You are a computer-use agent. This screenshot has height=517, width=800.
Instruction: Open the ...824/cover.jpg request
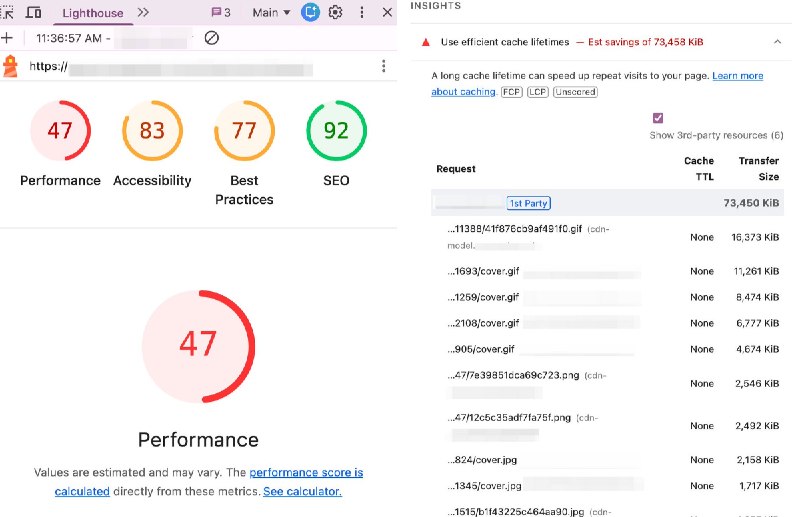(x=482, y=460)
